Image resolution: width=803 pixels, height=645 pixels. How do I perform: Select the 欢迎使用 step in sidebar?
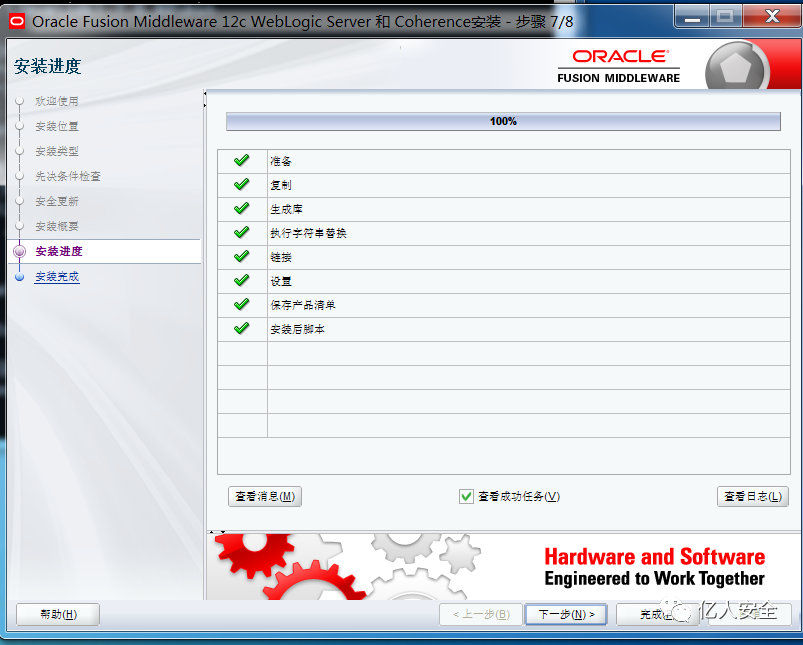pyautogui.click(x=57, y=101)
